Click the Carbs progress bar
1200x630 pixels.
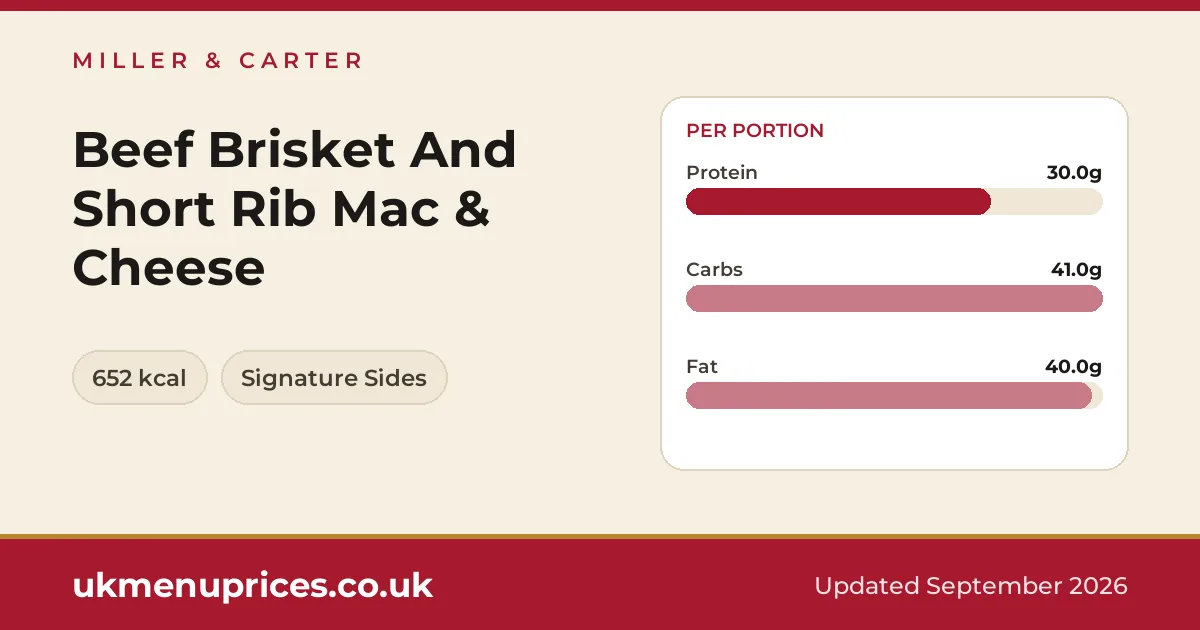pos(894,298)
